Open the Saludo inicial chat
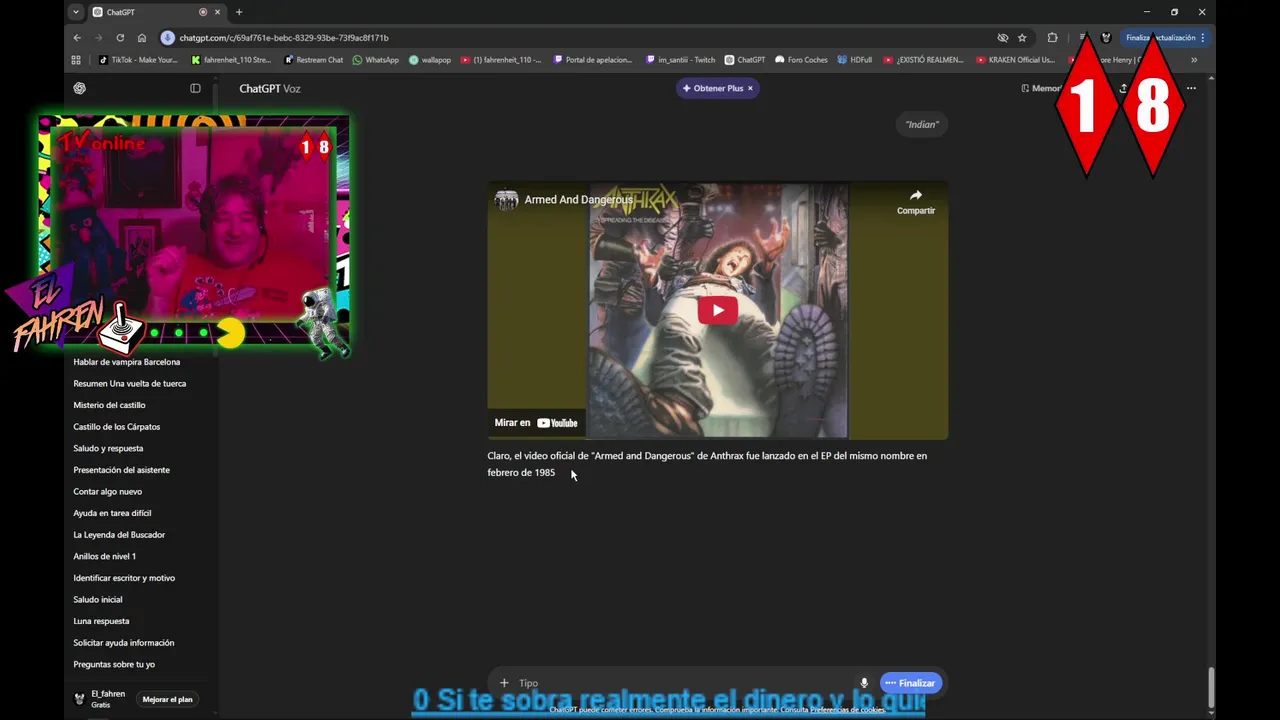Image resolution: width=1280 pixels, height=720 pixels. pyautogui.click(x=98, y=600)
